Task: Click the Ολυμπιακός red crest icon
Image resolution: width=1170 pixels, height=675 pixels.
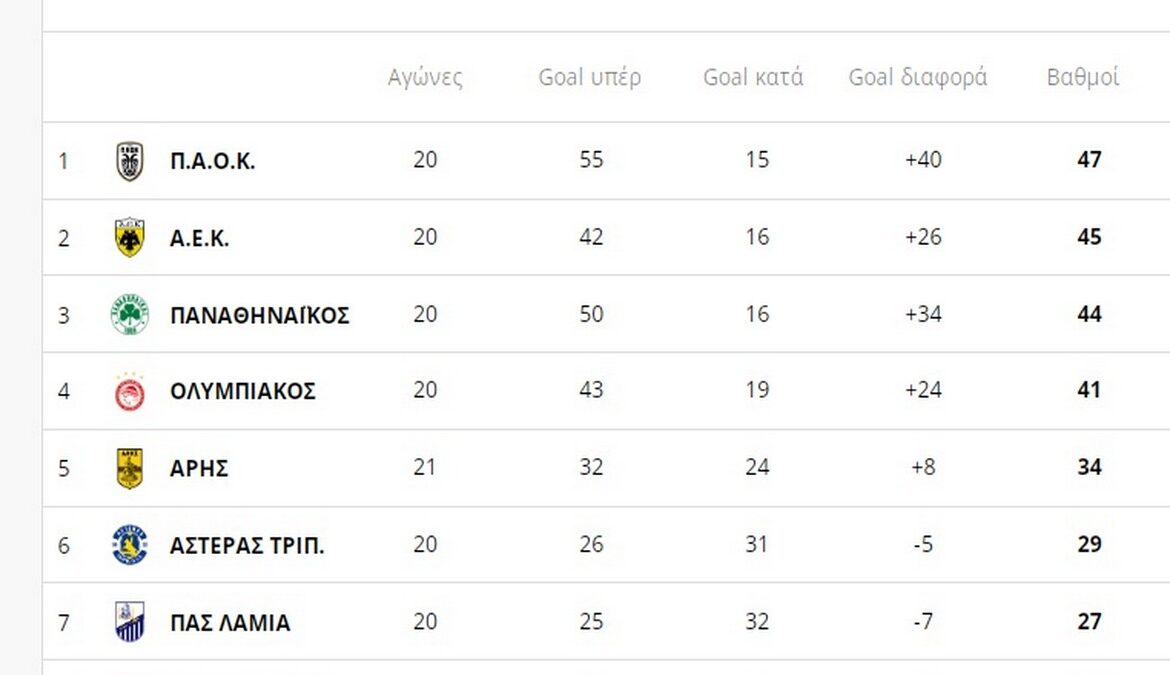Action: point(130,392)
